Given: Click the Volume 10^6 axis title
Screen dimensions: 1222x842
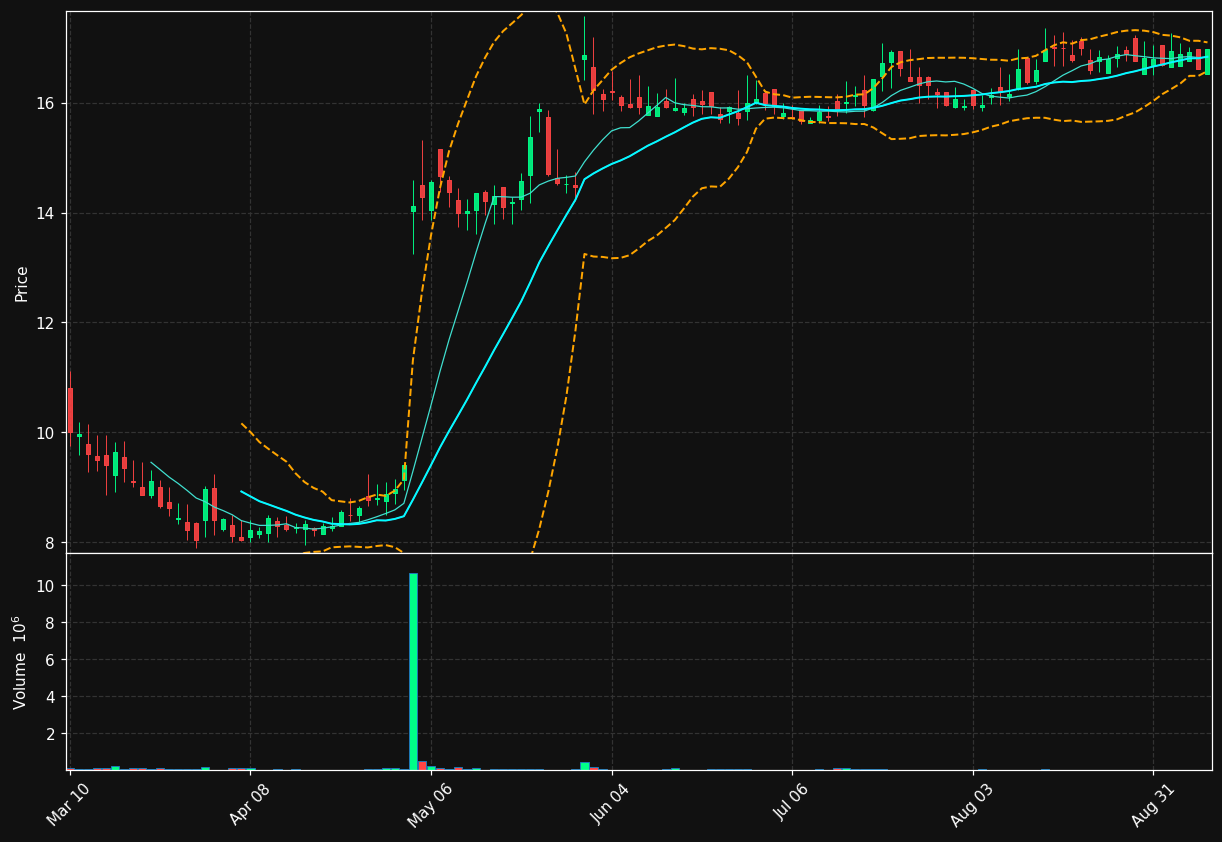Looking at the screenshot, I should [20, 662].
